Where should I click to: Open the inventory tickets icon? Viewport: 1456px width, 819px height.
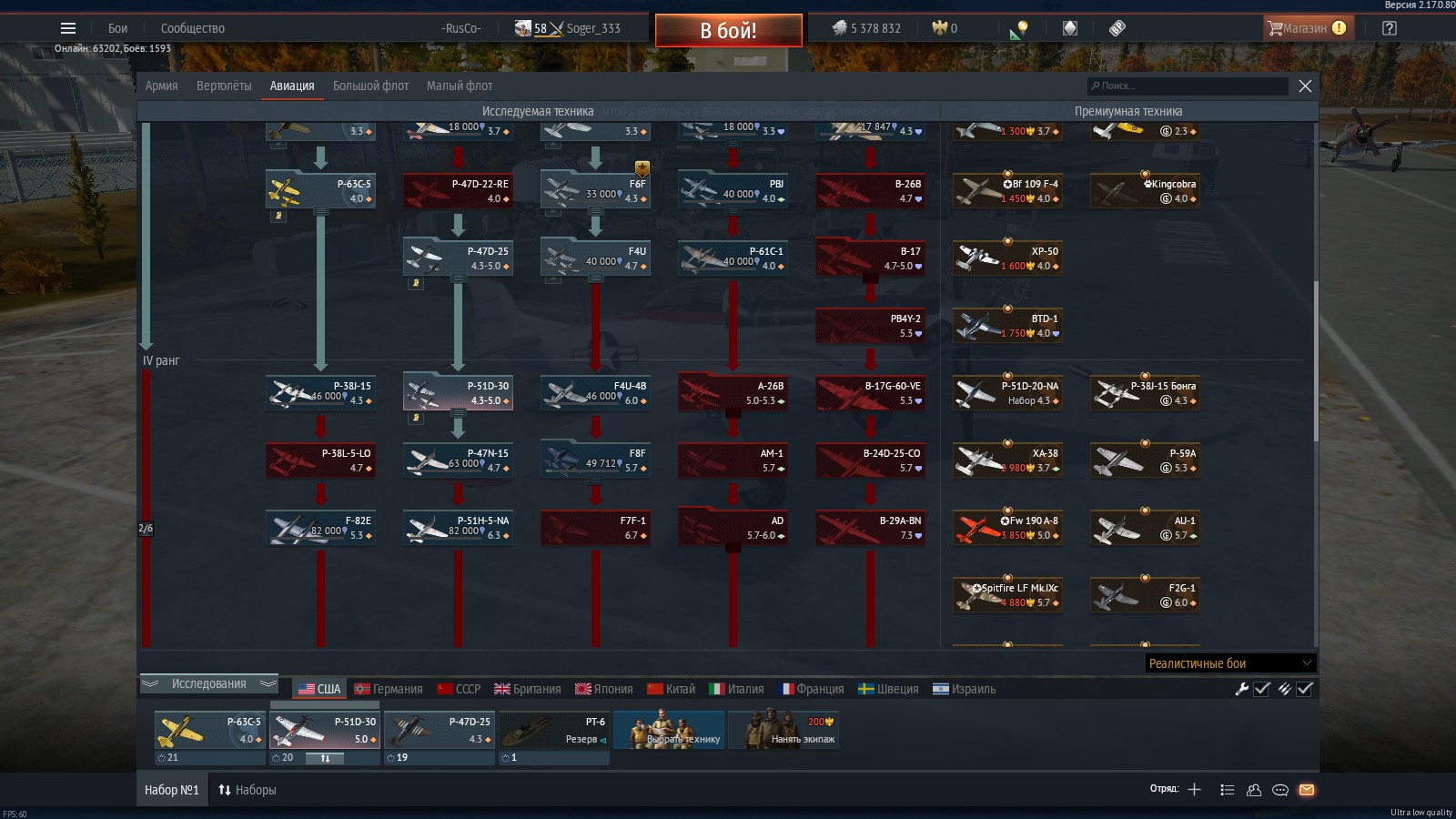pos(1117,28)
